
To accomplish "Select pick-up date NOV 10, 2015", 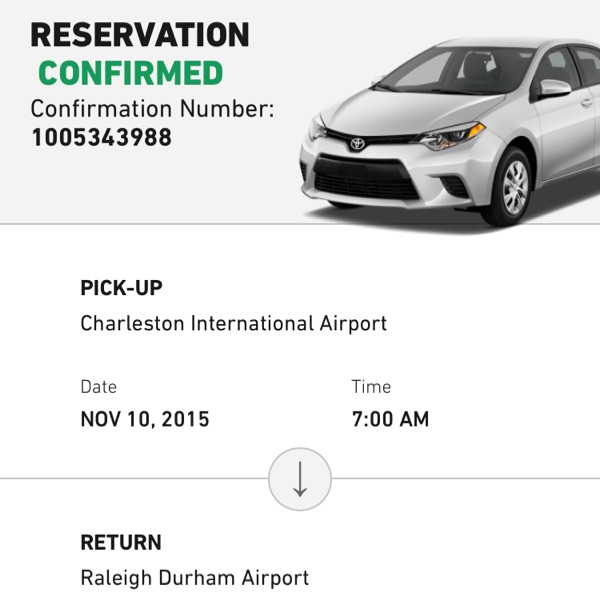I will [145, 419].
